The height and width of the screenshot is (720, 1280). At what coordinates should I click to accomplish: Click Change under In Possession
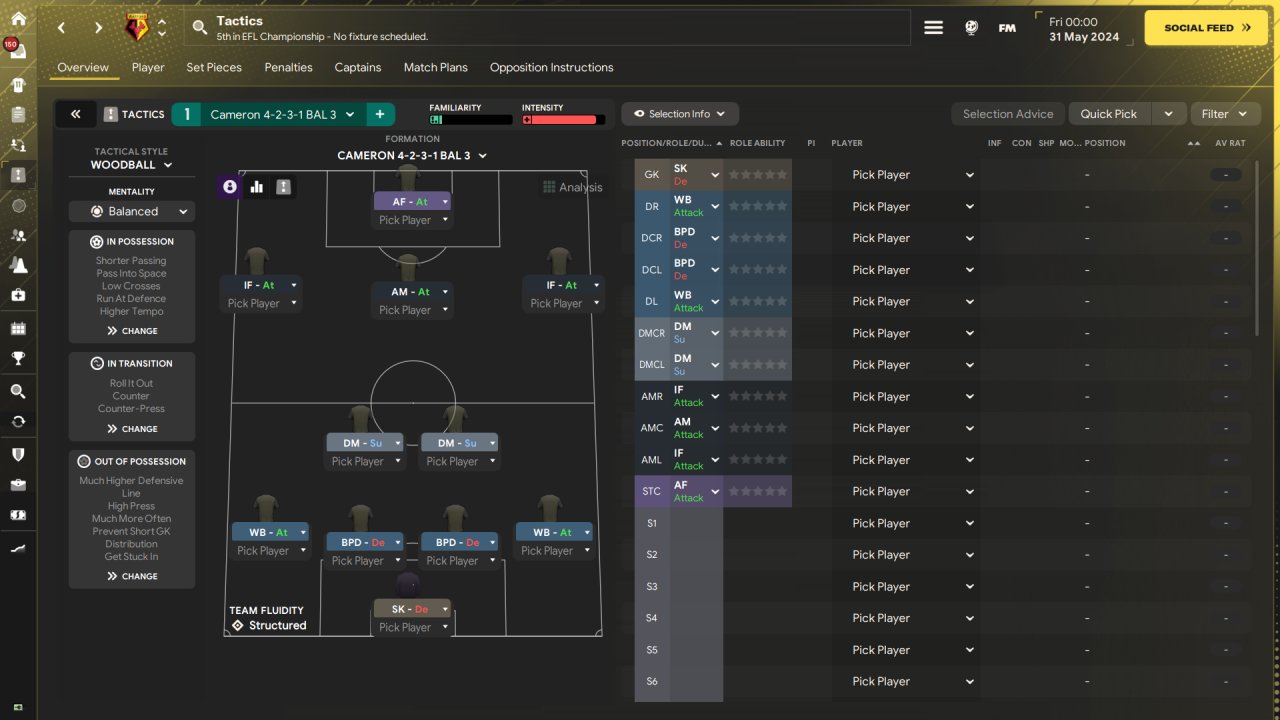pos(132,331)
